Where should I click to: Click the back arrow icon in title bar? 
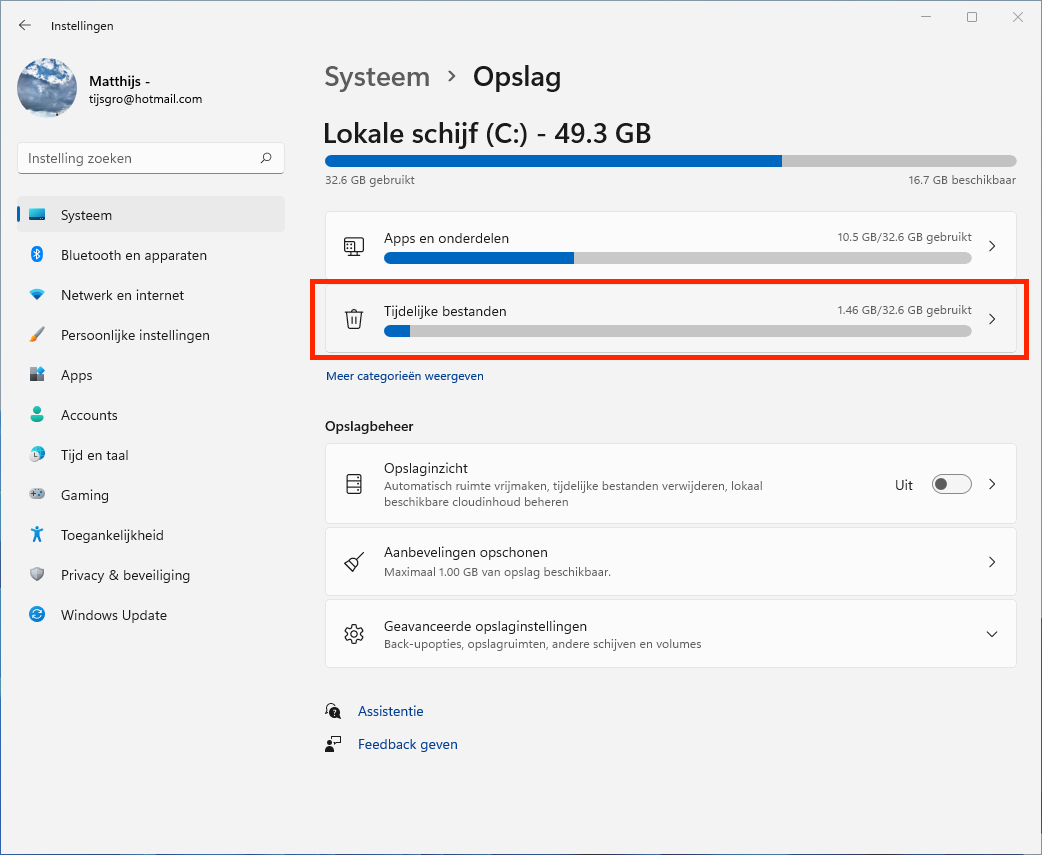pos(25,25)
